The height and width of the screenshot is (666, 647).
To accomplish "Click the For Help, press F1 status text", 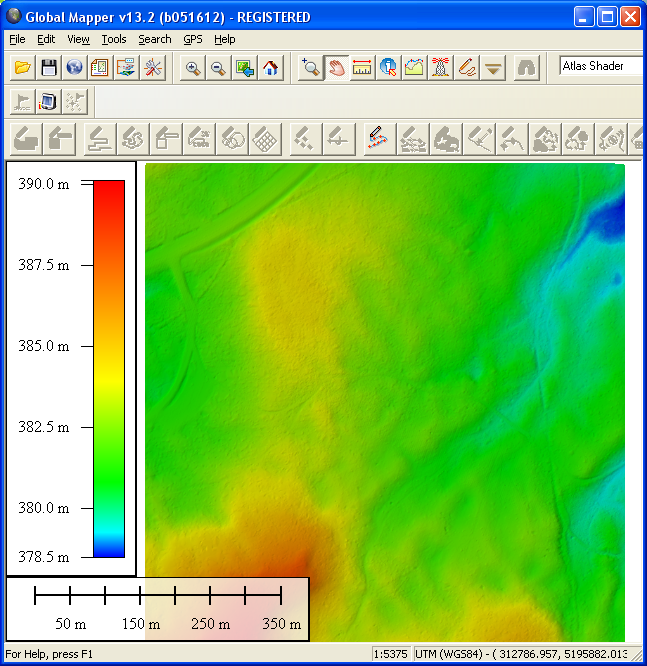I will click(48, 654).
